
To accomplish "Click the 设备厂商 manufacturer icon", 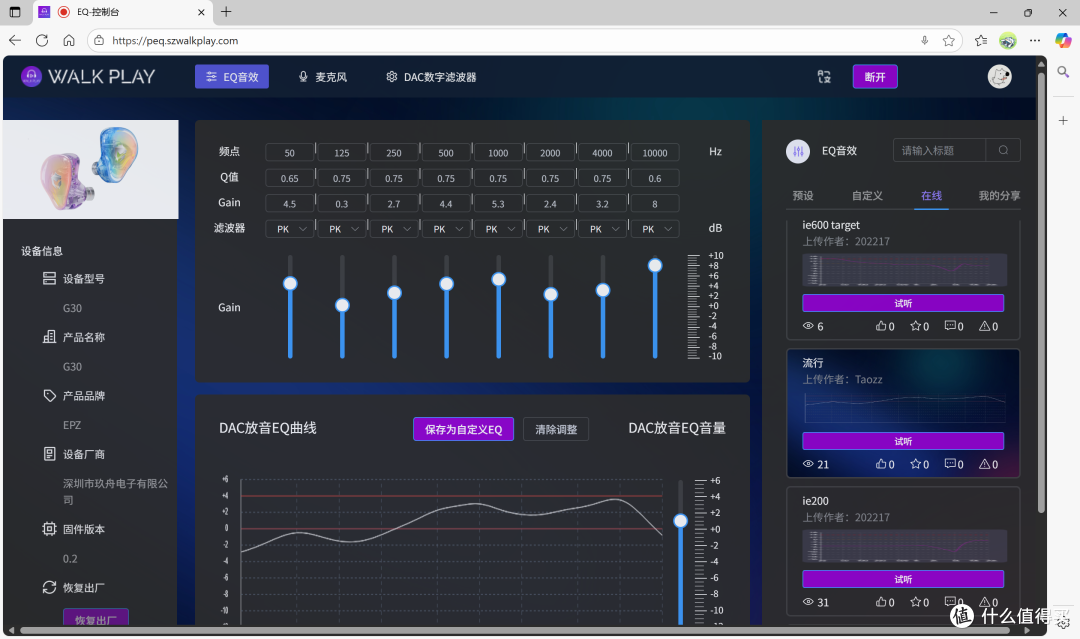I will (x=50, y=454).
